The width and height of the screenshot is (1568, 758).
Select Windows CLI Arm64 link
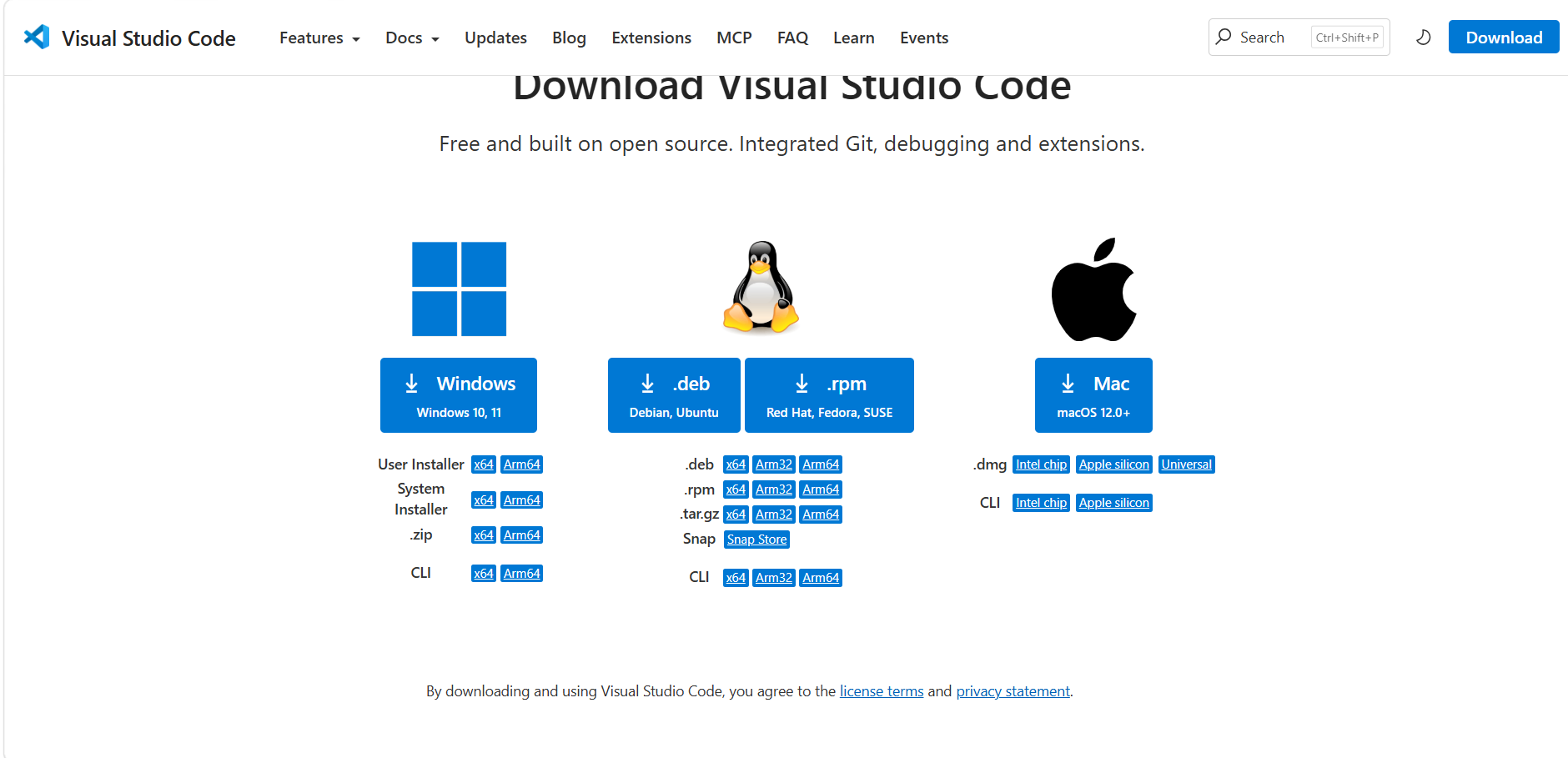[x=522, y=573]
